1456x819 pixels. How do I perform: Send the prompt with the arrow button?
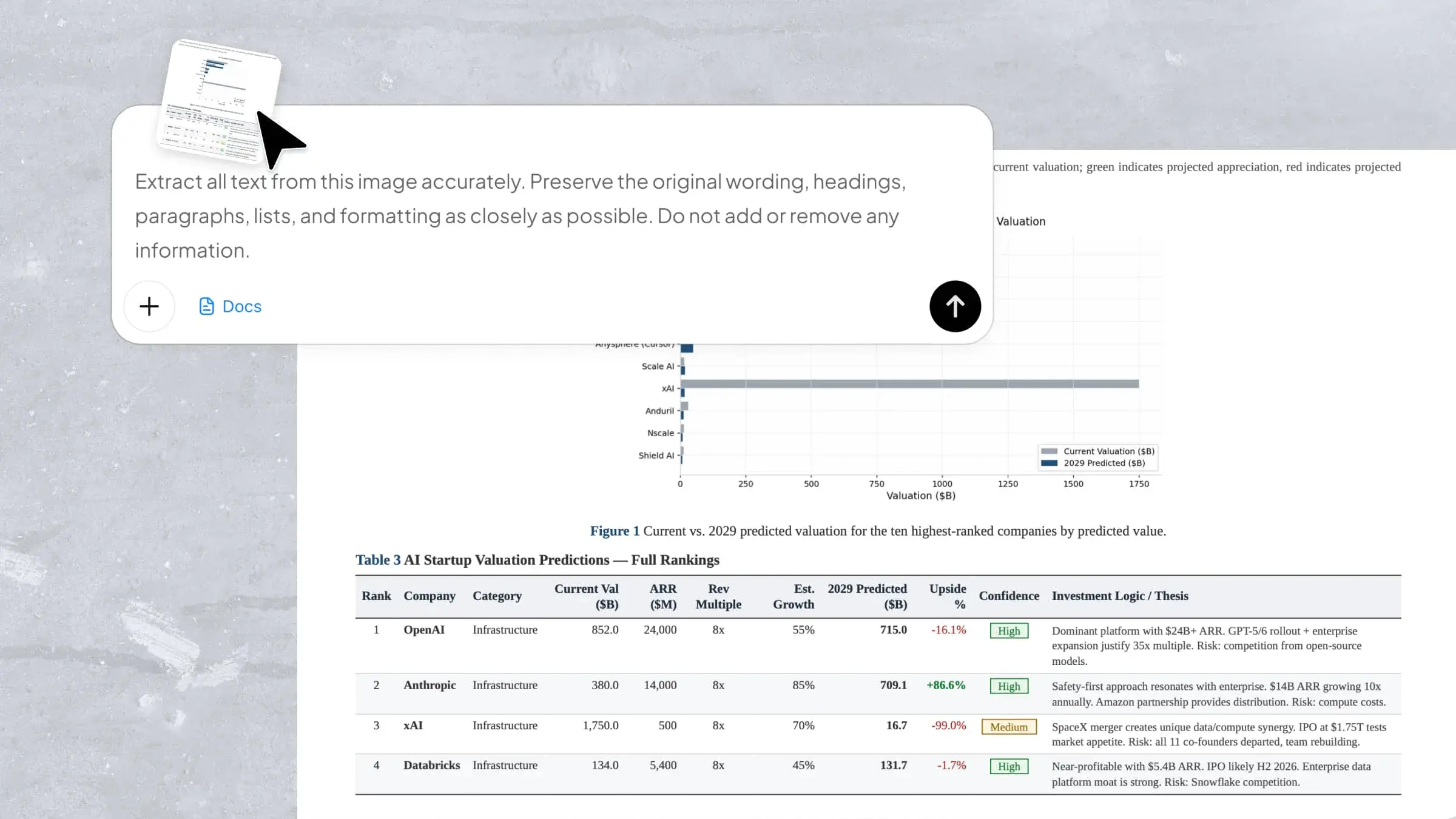click(x=955, y=306)
